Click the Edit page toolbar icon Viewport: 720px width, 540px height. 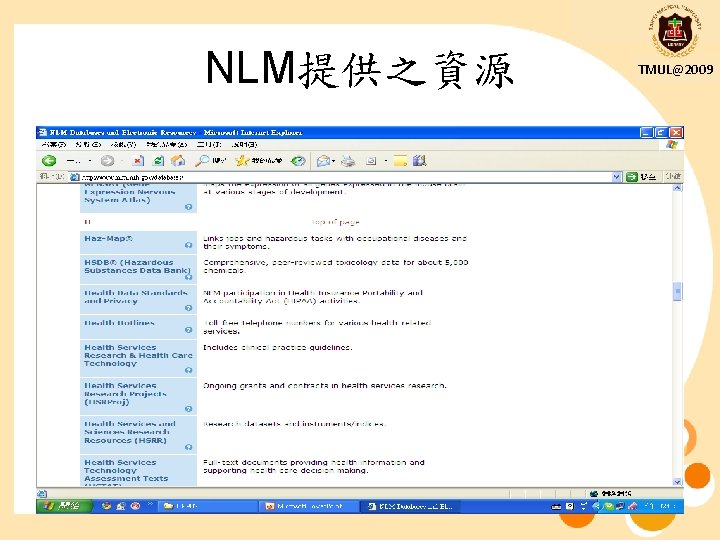pyautogui.click(x=371, y=161)
